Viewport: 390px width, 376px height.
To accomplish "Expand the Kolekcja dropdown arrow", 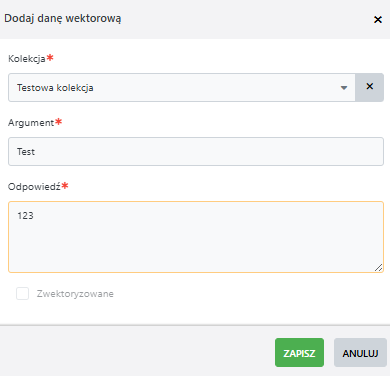I will pyautogui.click(x=344, y=88).
